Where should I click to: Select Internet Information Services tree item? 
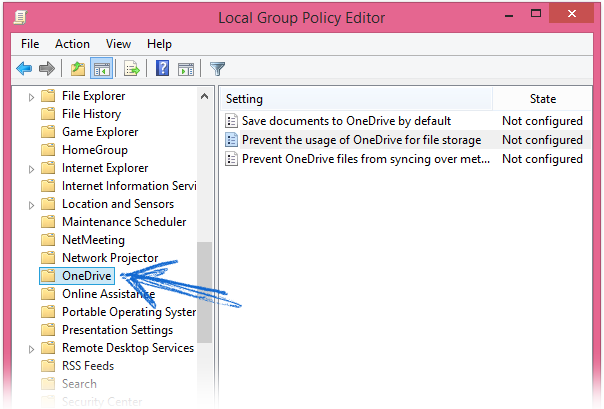click(x=129, y=186)
